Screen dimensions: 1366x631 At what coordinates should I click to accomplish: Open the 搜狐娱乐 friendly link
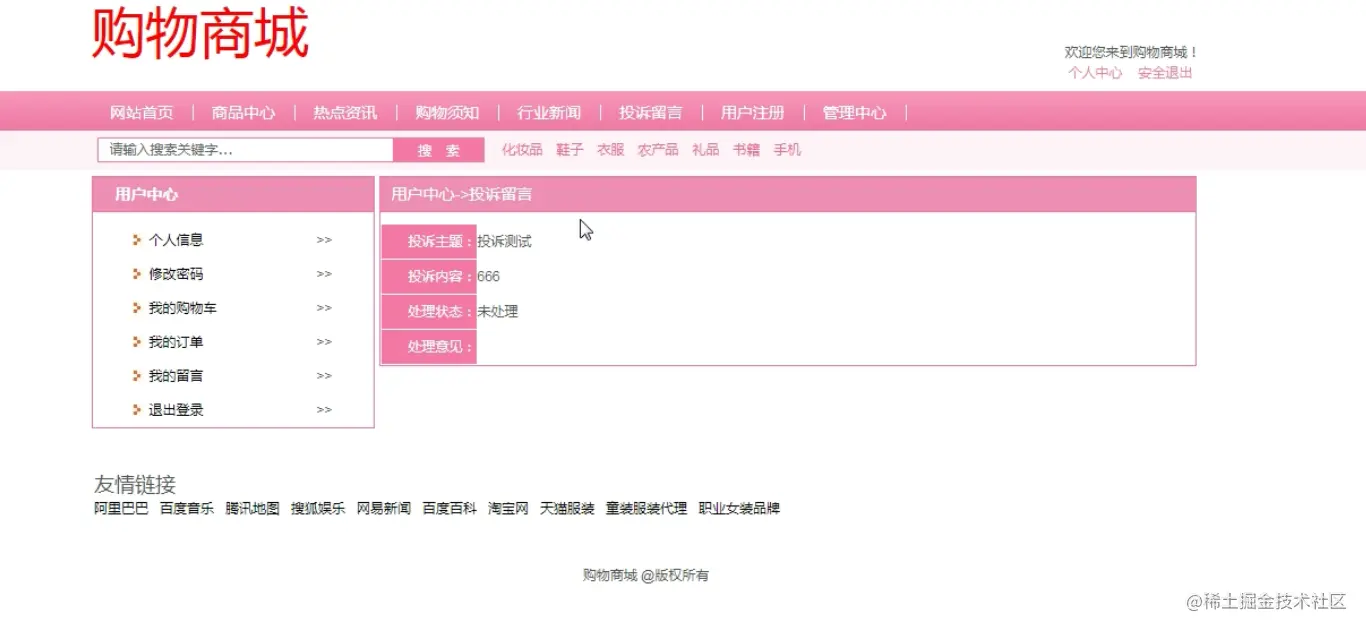coord(318,509)
